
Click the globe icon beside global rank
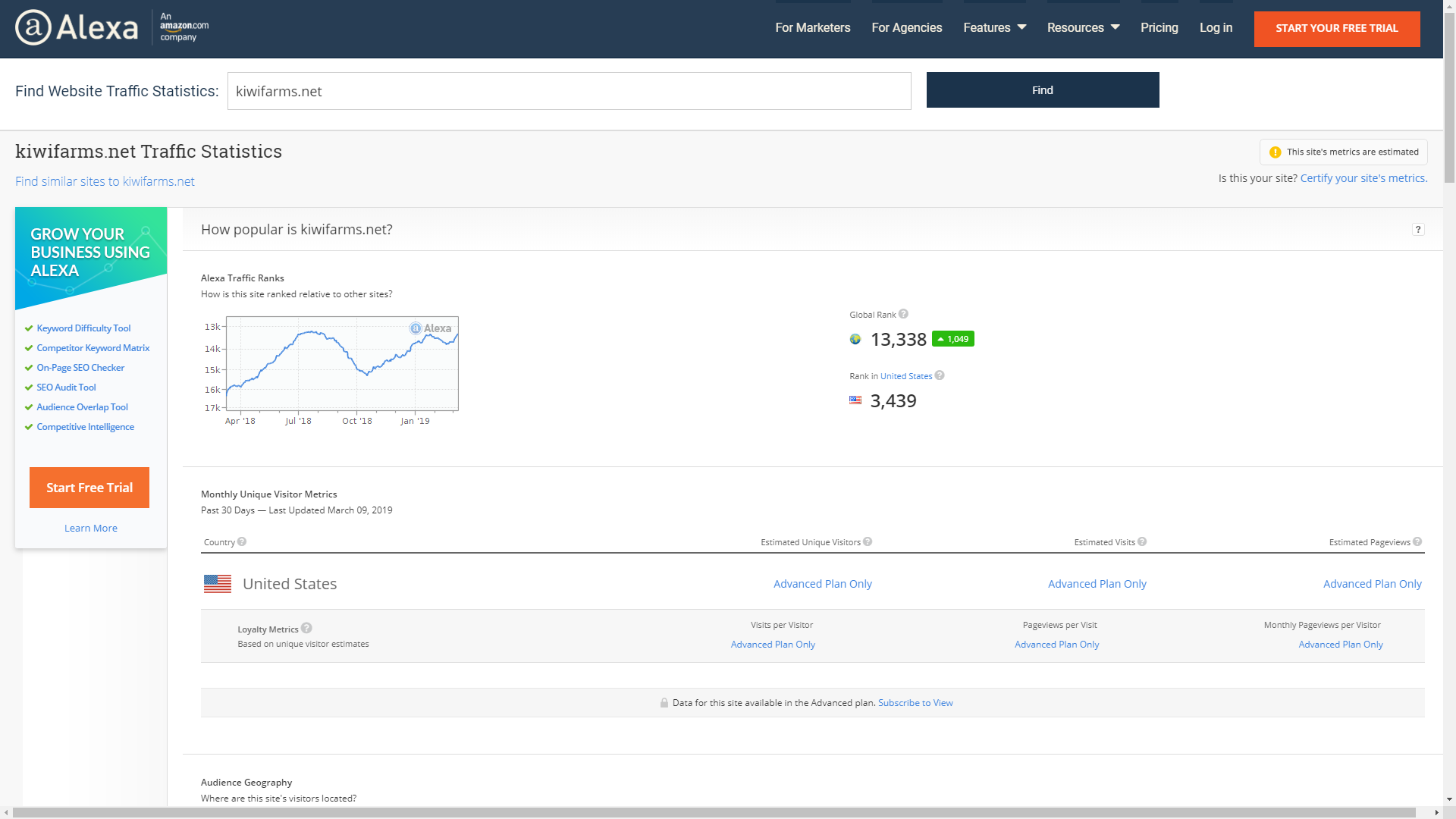tap(855, 339)
